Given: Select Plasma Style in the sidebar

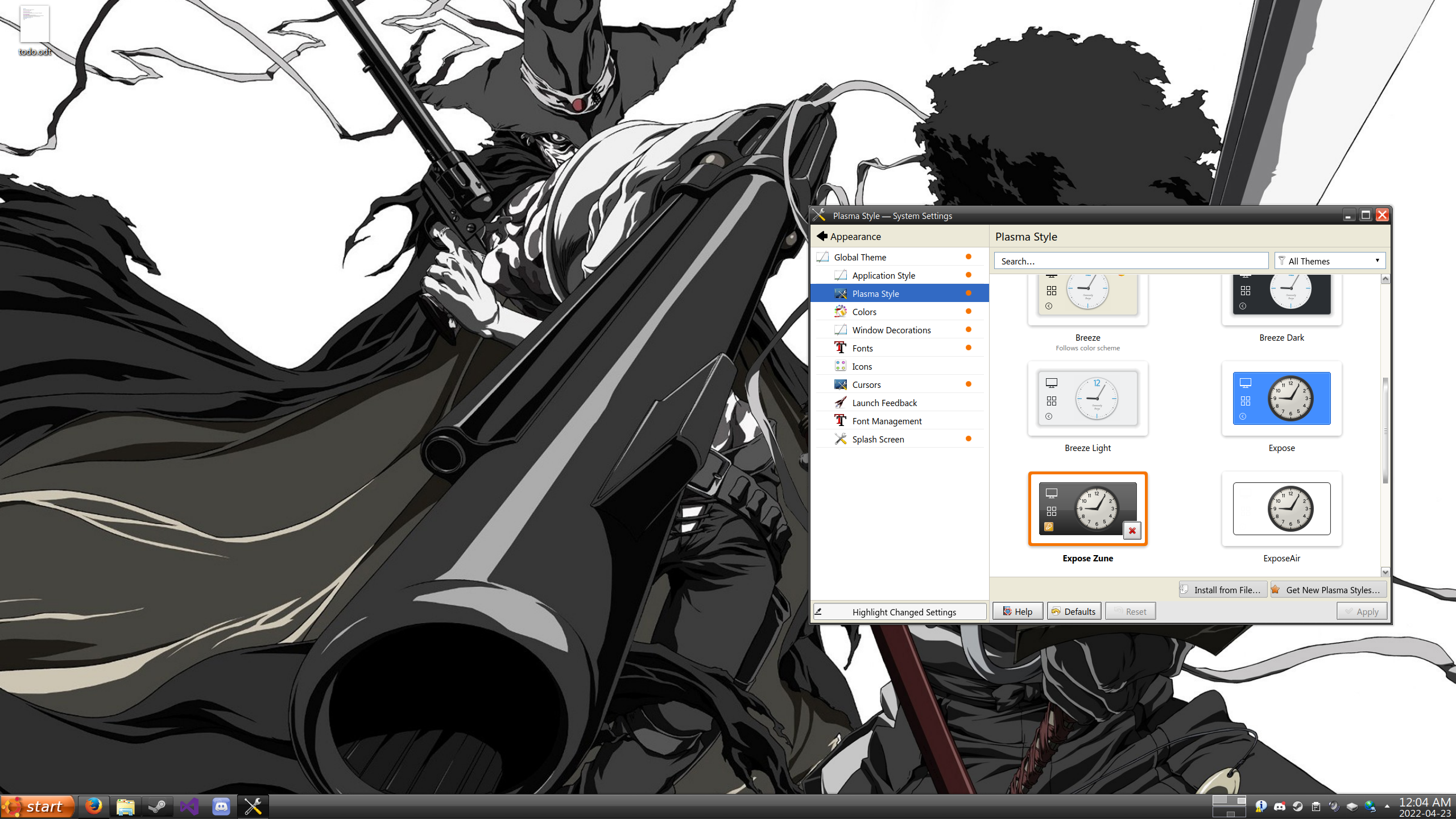Looking at the screenshot, I should coord(900,293).
